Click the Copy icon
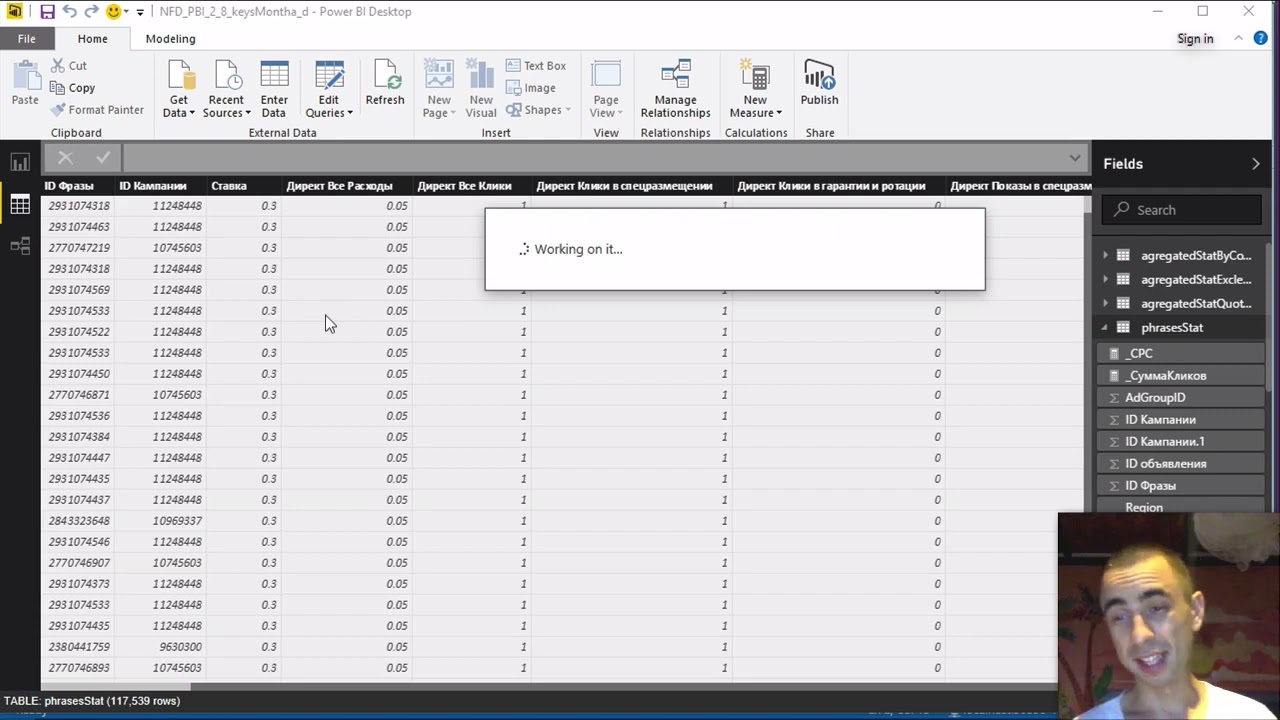Screen dimensions: 1280x720 (58, 88)
